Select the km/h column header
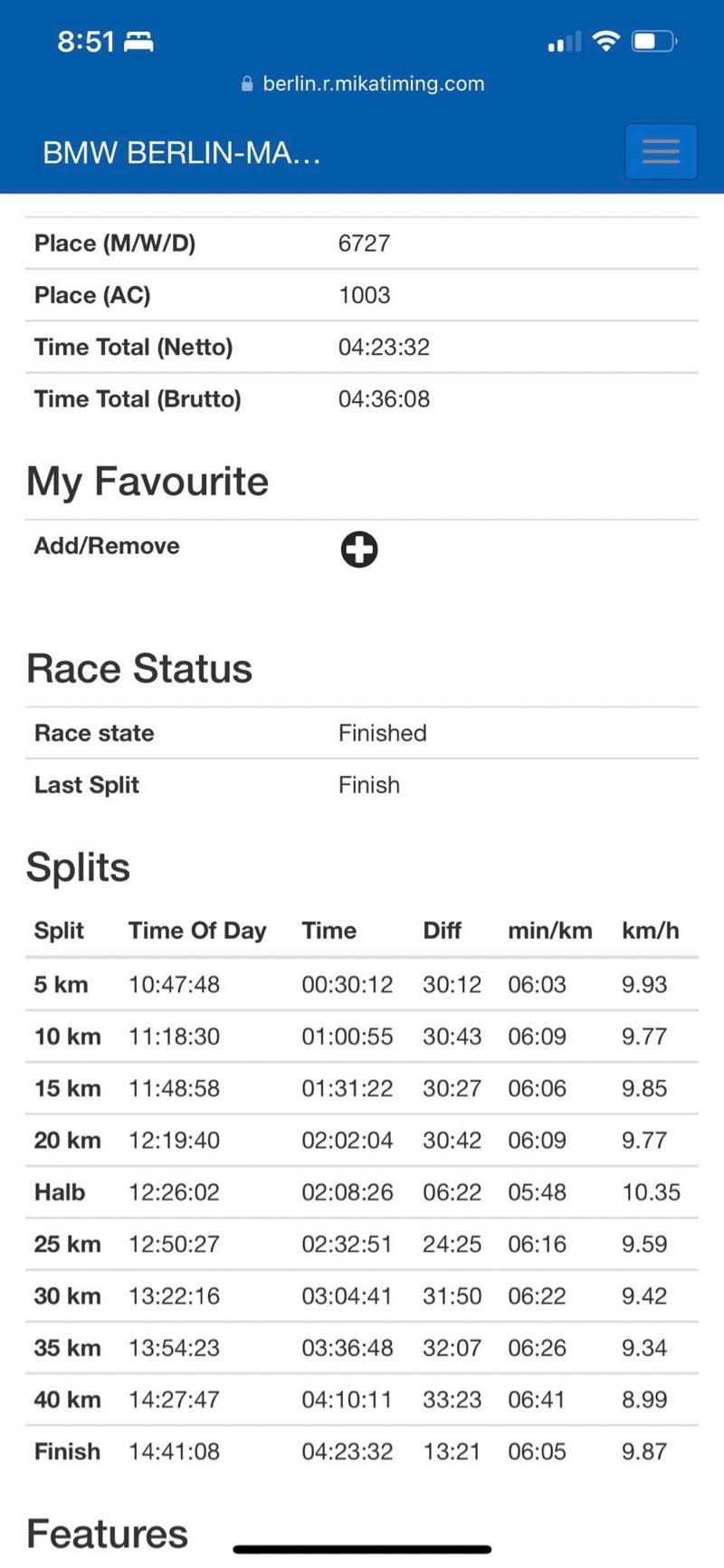This screenshot has height=1568, width=724. tap(650, 931)
